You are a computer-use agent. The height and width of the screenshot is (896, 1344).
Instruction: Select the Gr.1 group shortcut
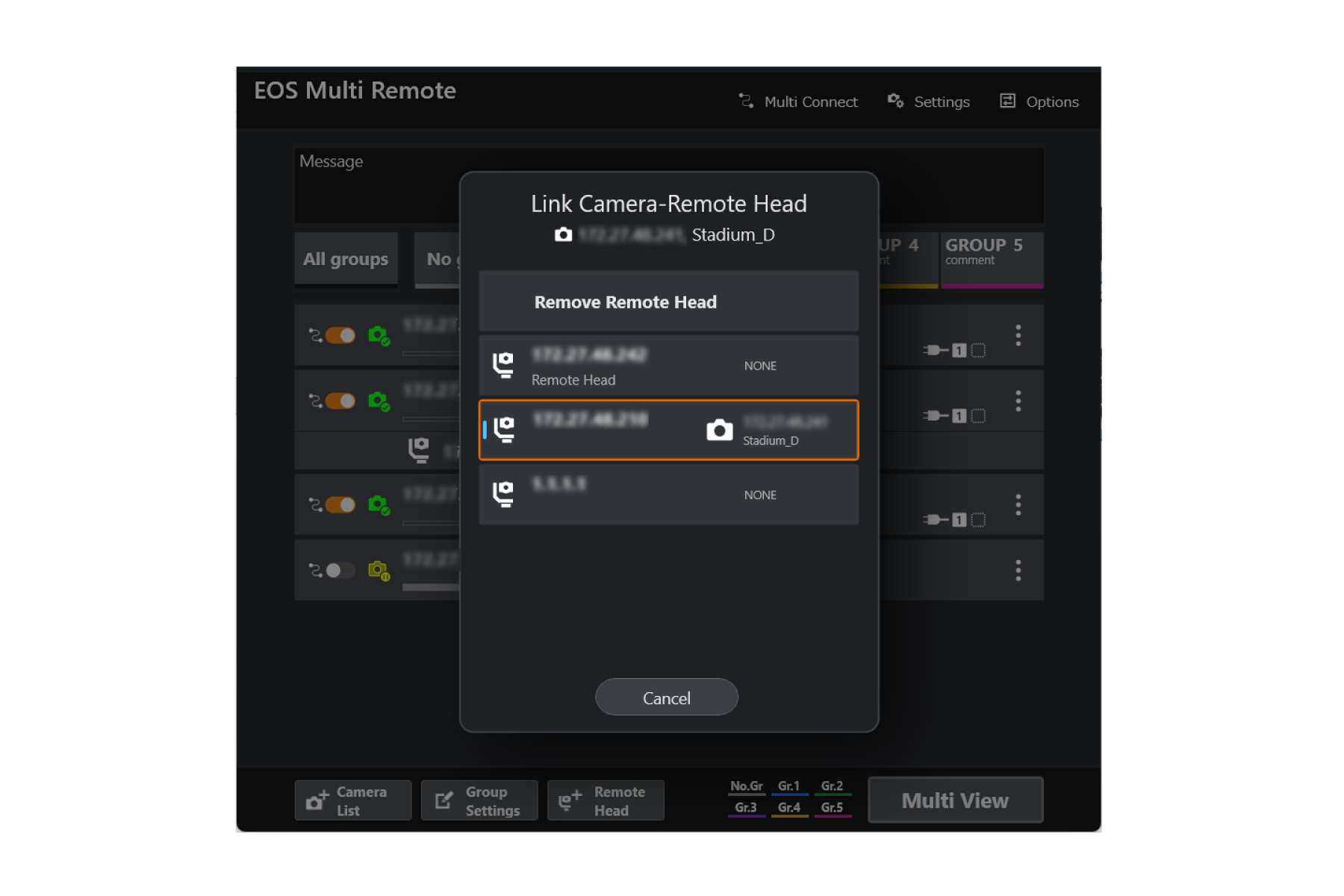click(x=789, y=787)
